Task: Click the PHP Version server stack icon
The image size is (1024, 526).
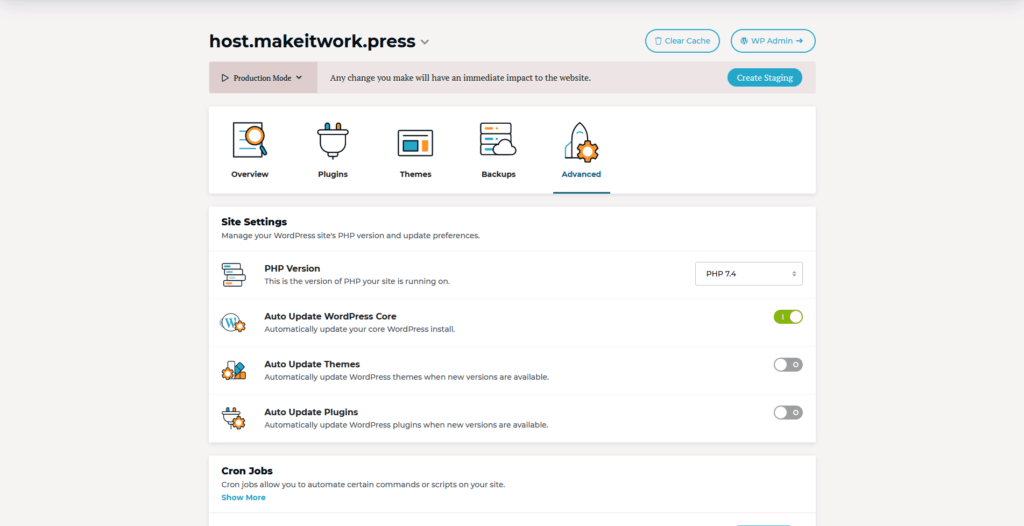Action: pyautogui.click(x=233, y=274)
